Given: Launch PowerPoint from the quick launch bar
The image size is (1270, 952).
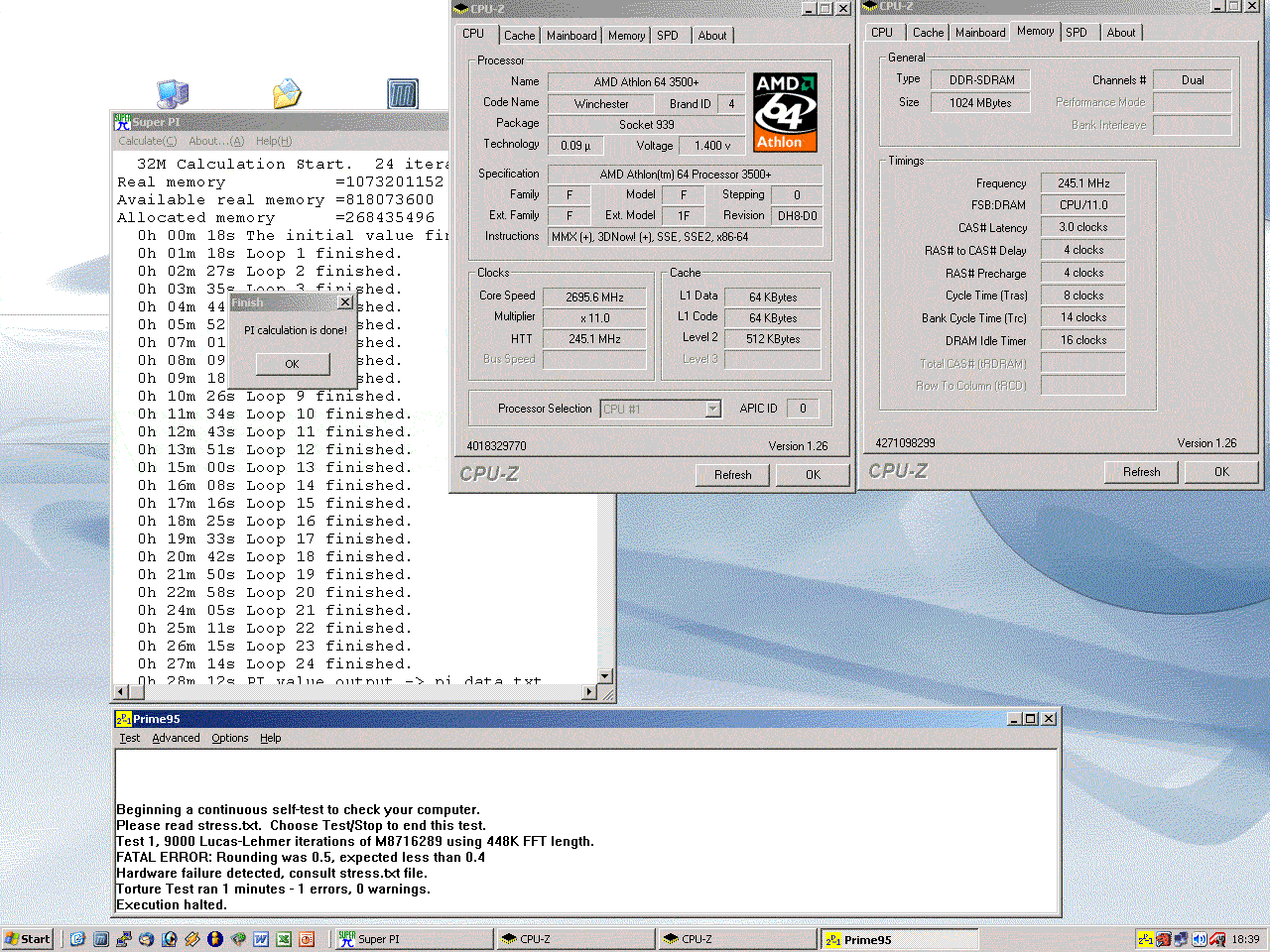Looking at the screenshot, I should pyautogui.click(x=307, y=939).
